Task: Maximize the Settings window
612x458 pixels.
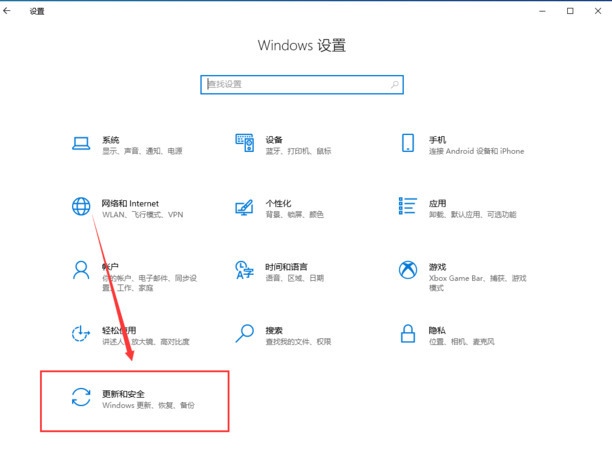Action: [570, 11]
